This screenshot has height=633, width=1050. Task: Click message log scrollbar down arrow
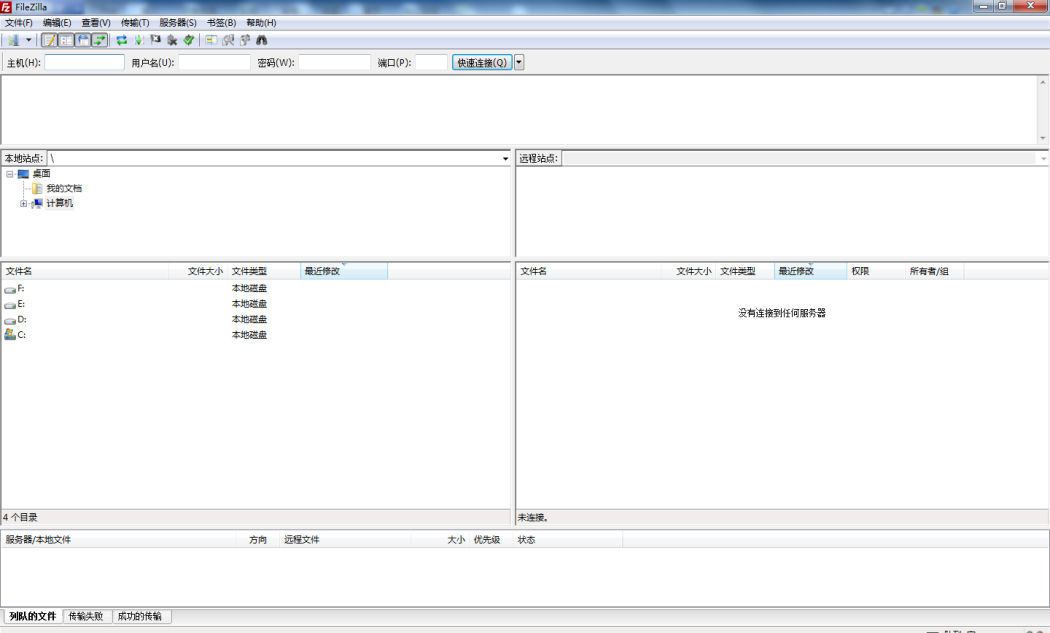pos(1043,138)
